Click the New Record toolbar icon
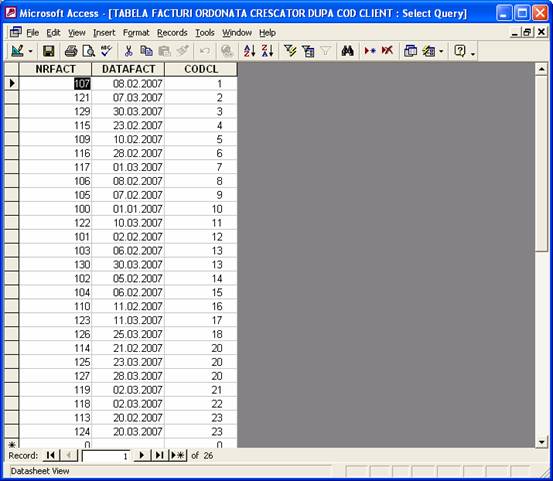Viewport: 553px width, 481px height. point(370,51)
